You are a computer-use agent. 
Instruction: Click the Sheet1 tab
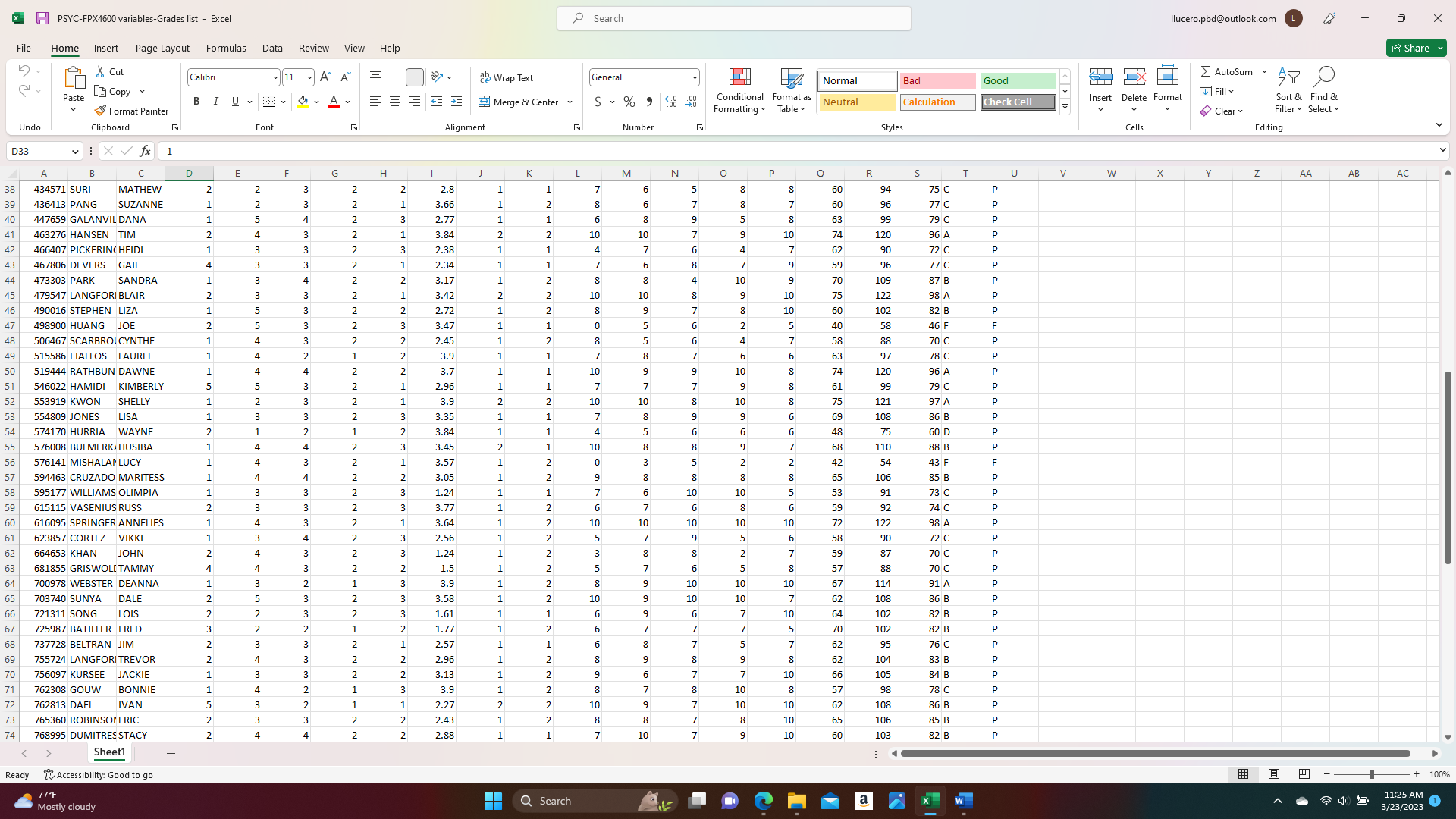[x=109, y=752]
